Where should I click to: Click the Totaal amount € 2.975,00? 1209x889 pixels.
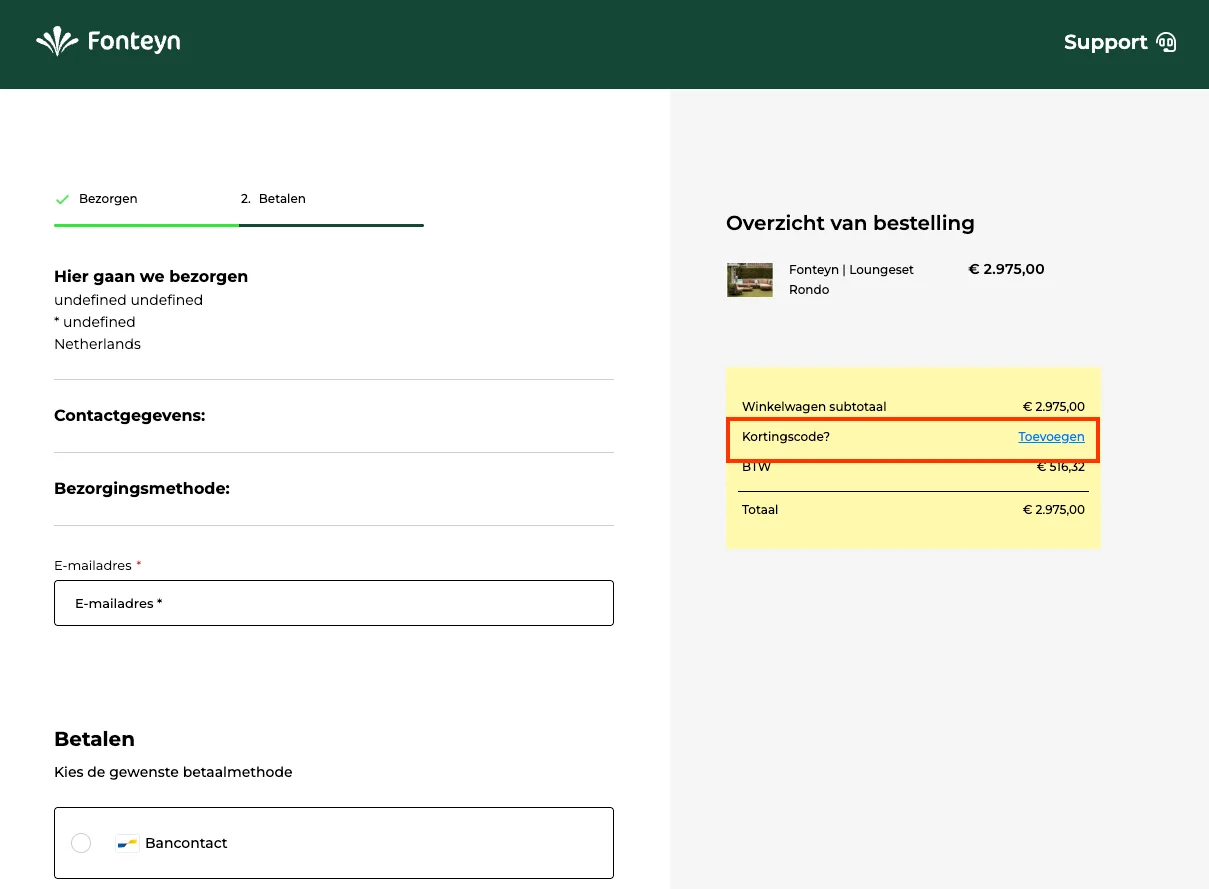point(1053,509)
